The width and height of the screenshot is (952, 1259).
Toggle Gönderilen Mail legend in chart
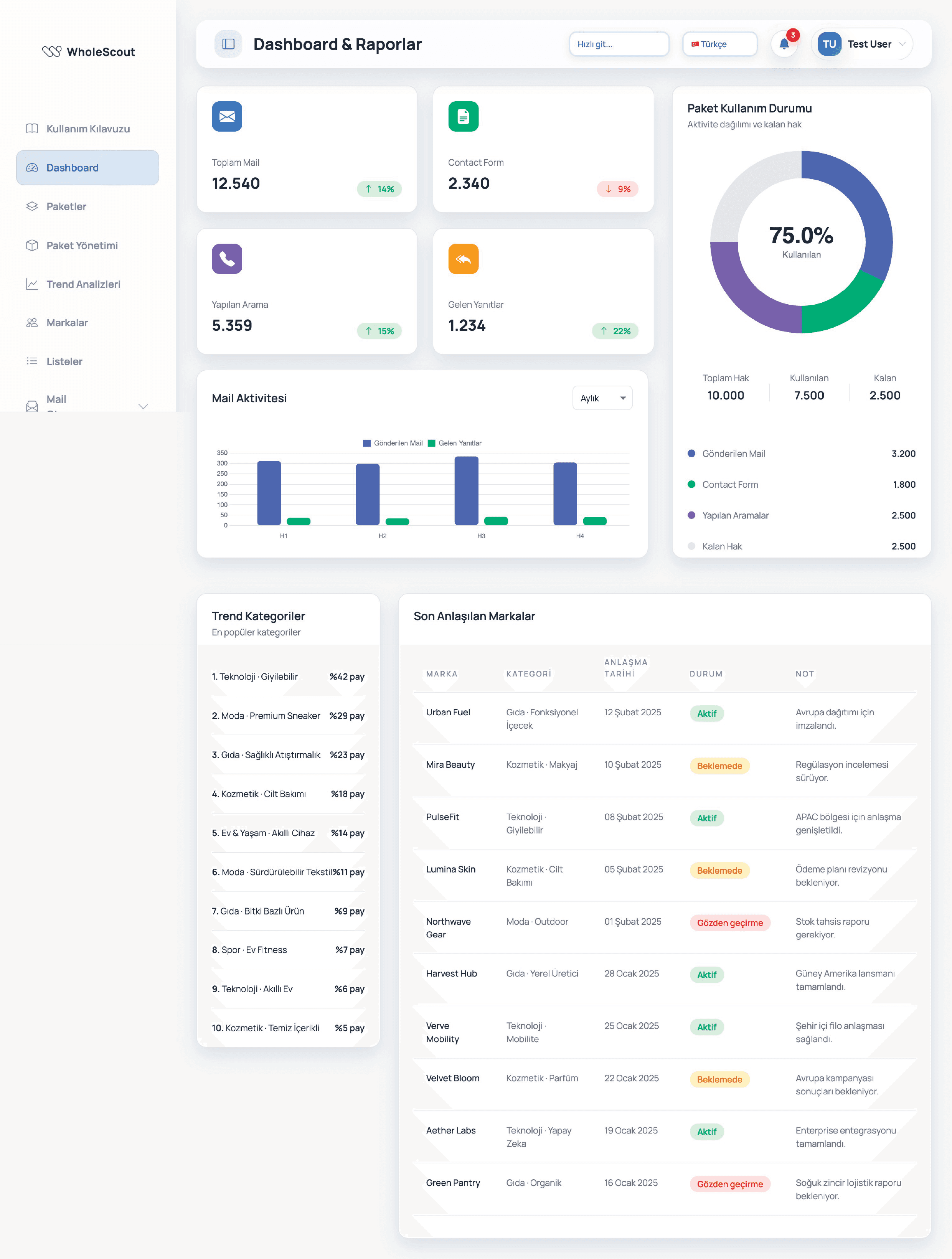pyautogui.click(x=393, y=443)
